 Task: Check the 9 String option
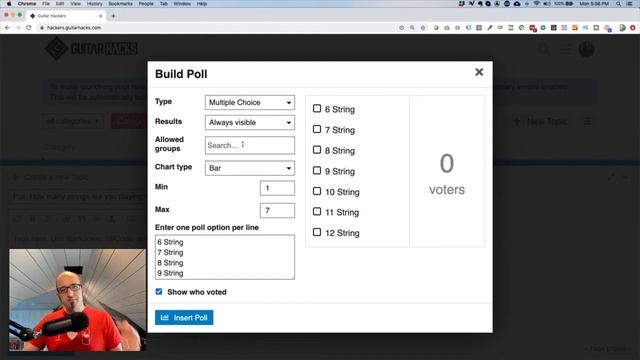(x=317, y=171)
